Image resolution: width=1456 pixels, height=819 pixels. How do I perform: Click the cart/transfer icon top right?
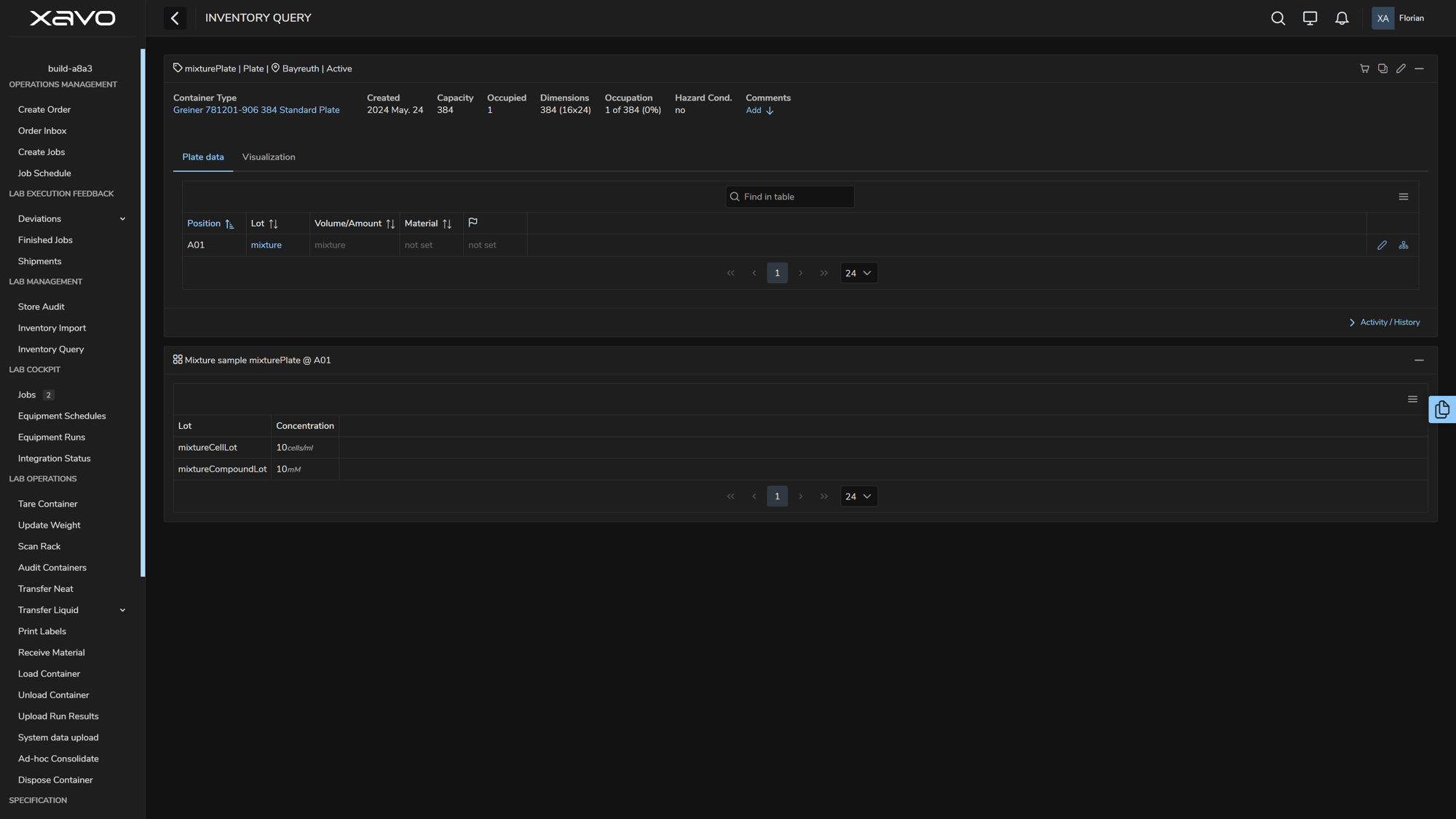click(x=1364, y=68)
